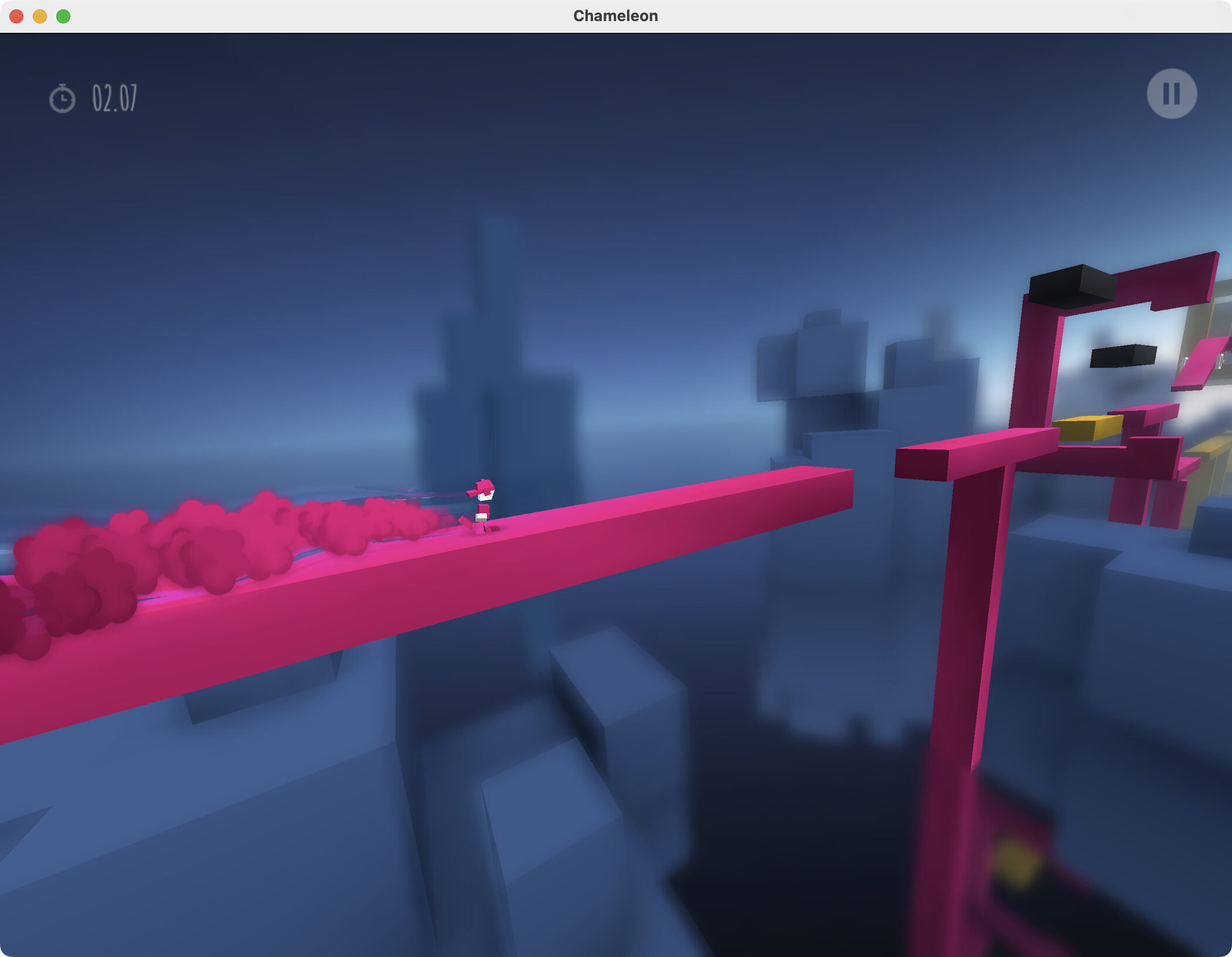Pause the game with the pause button
Viewport: 1232px width, 957px height.
1172,94
